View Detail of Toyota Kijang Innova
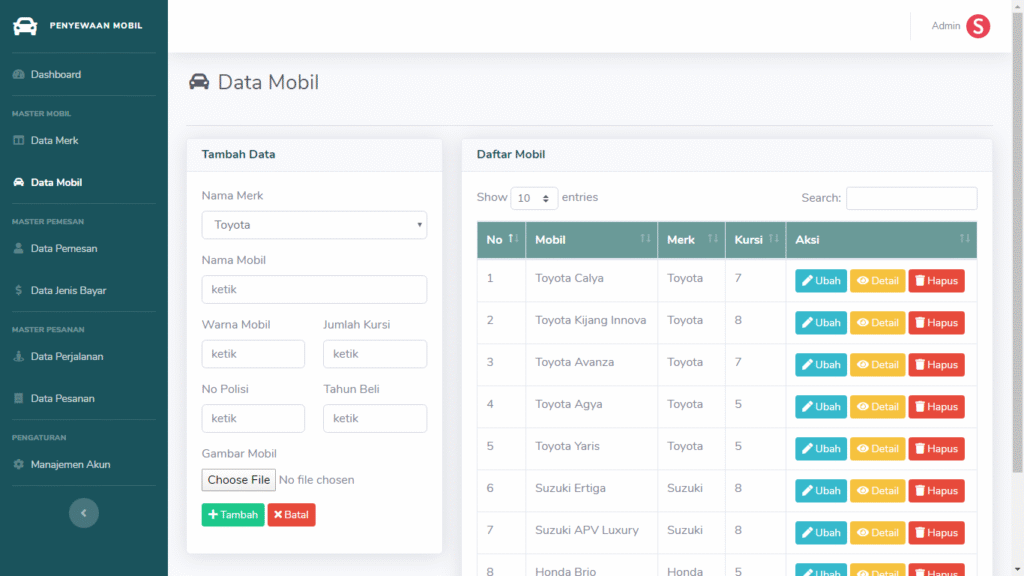1024x576 pixels. (x=878, y=323)
